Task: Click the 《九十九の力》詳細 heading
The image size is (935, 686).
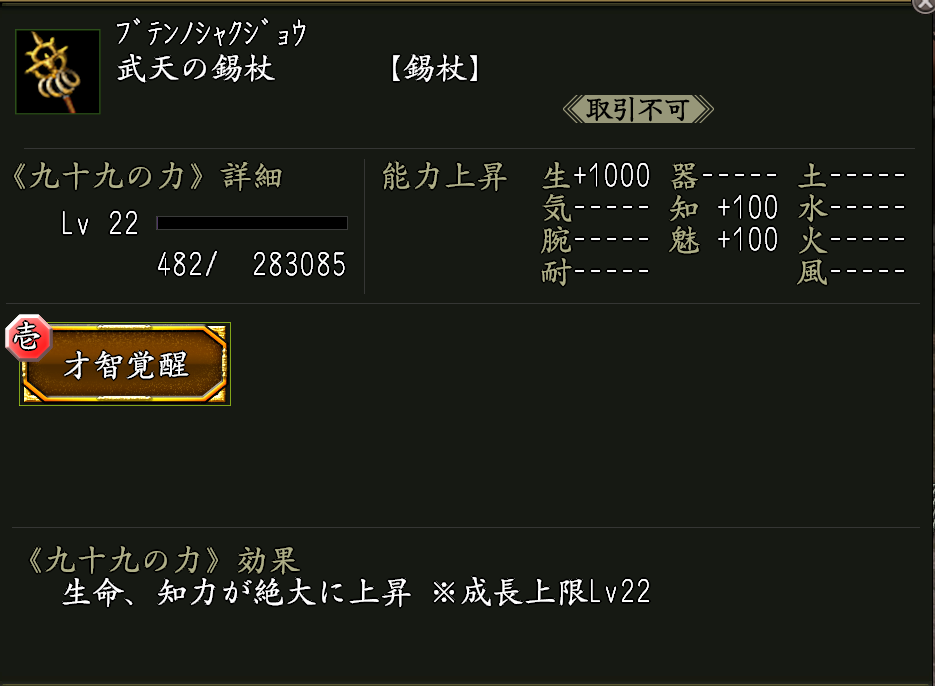Action: (x=145, y=178)
